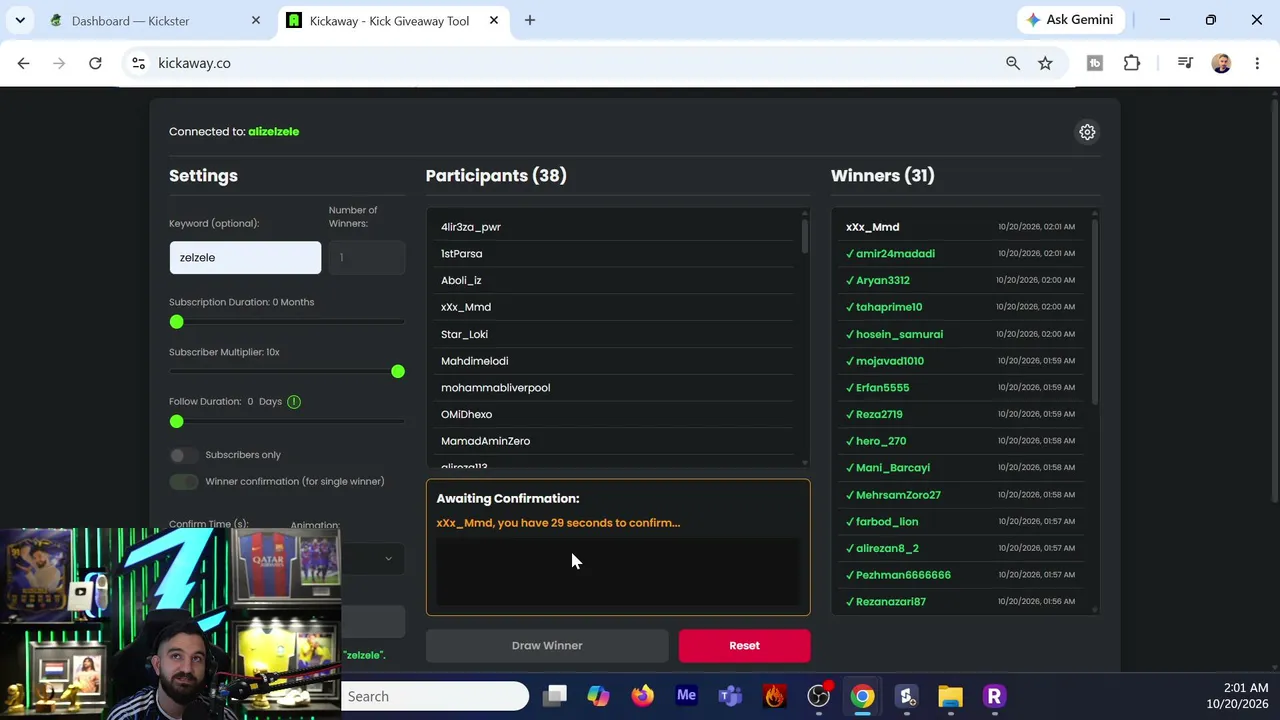Open the Kickaway settings gear

[x=1087, y=132]
